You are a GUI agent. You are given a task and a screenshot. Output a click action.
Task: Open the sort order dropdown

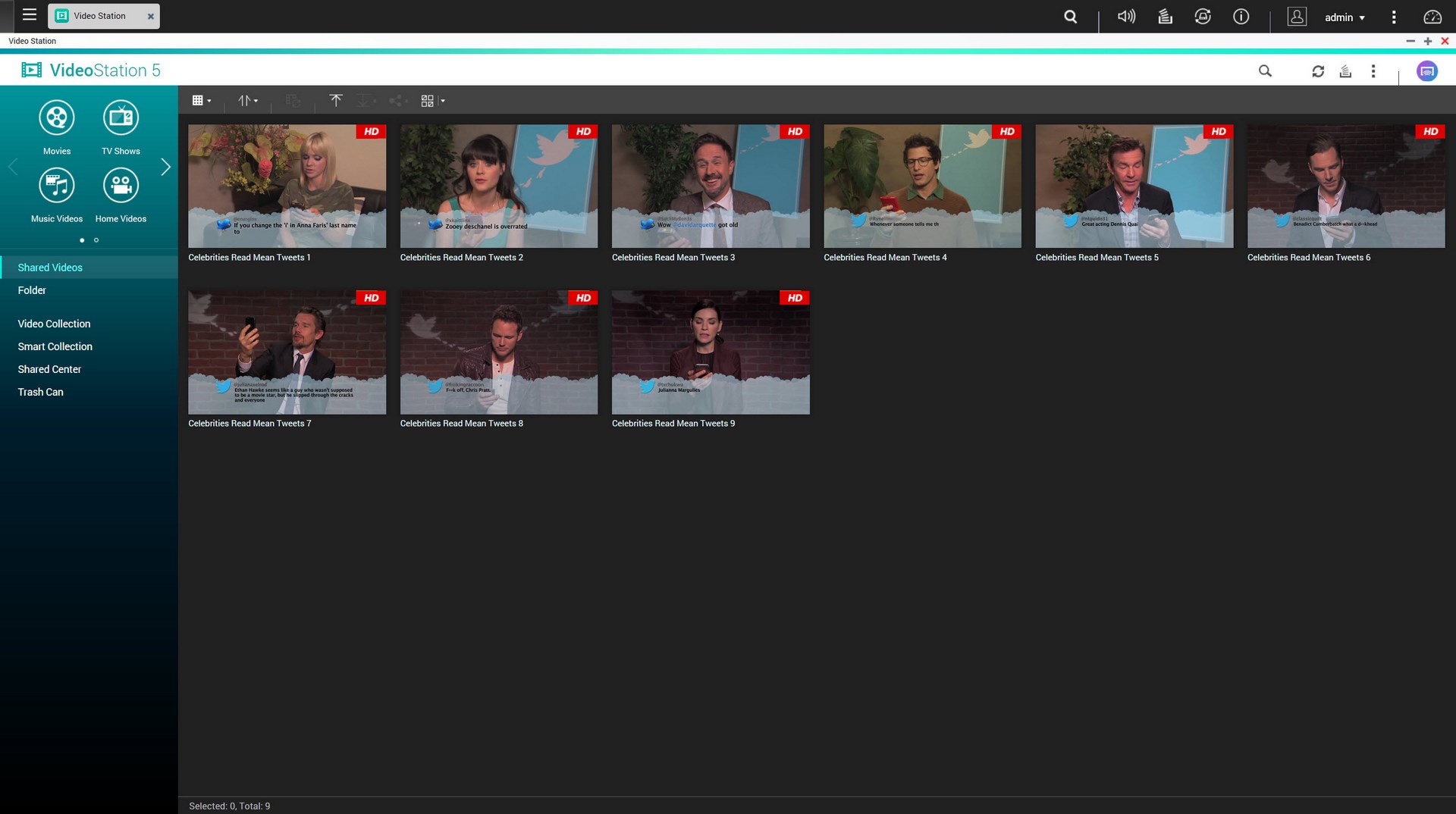tap(248, 100)
